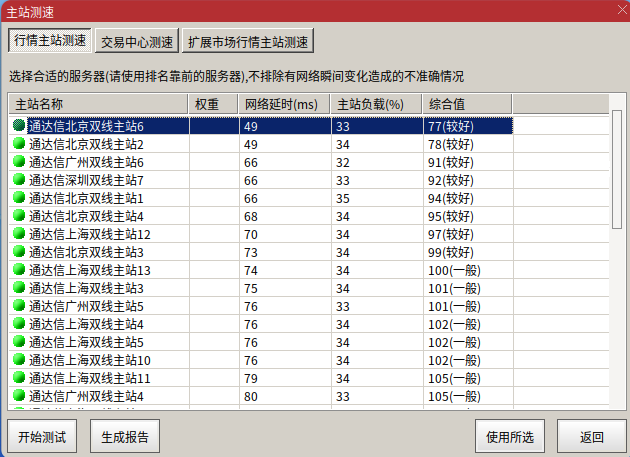630x457 pixels.
Task: Click the vertical scrollbar thumb of server list
Action: pyautogui.click(x=617, y=170)
